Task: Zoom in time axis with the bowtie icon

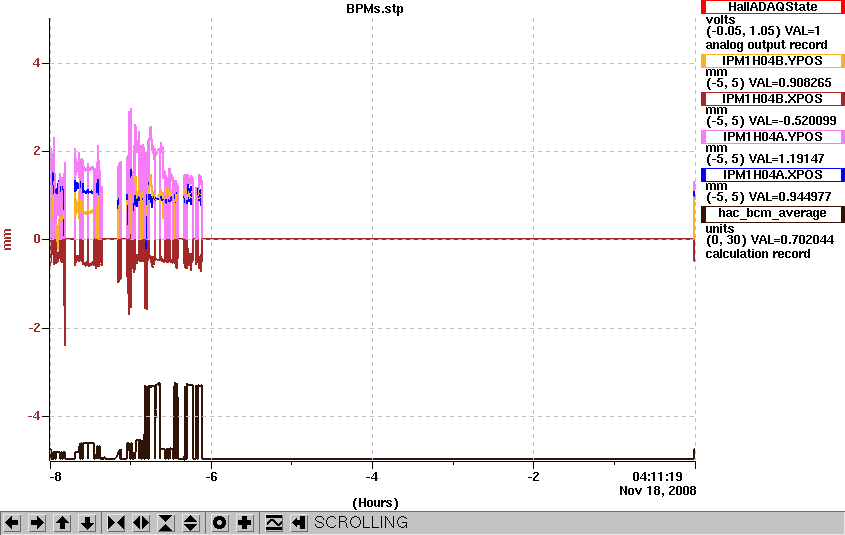Action: [x=116, y=523]
